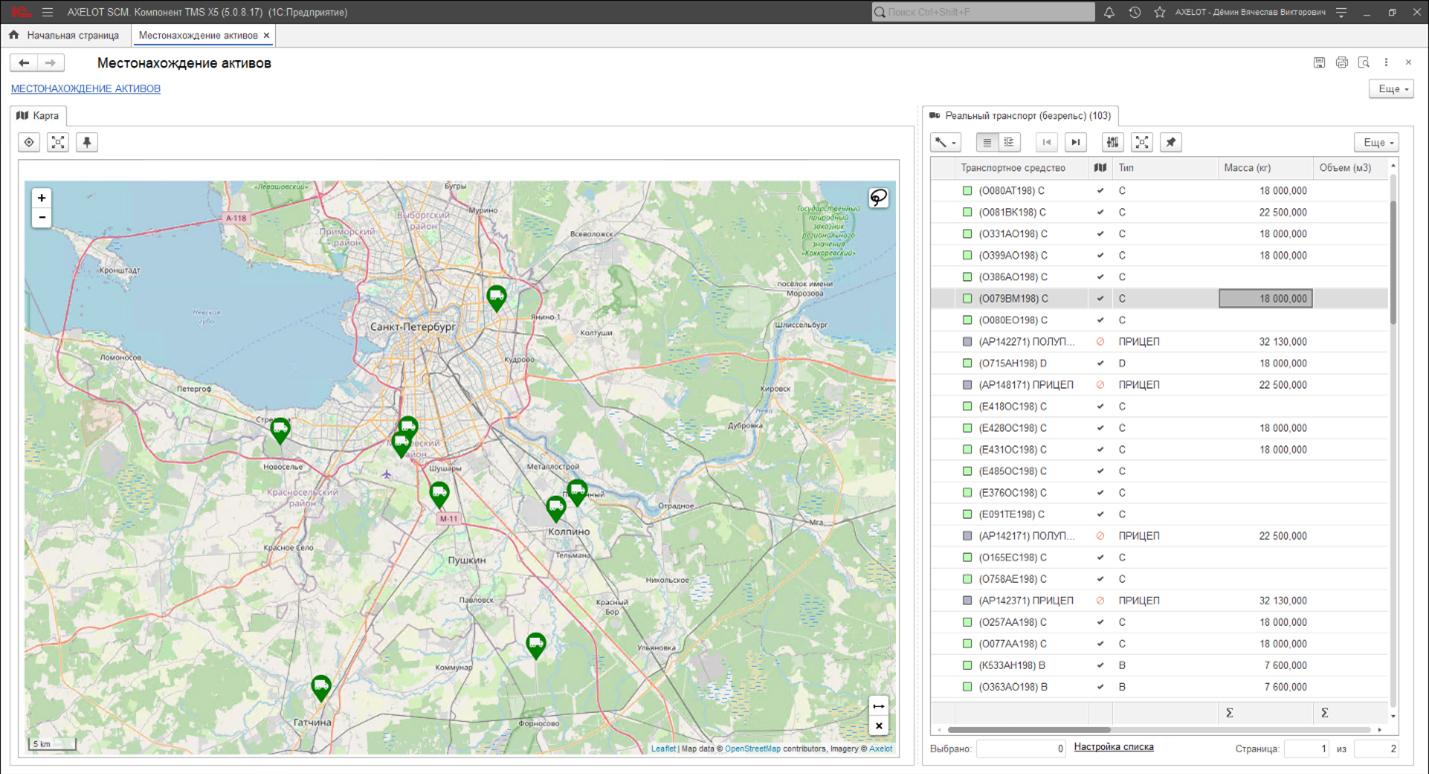Click the prohibited mark in (АР148171) ПРИЦЕП row
The height and width of the screenshot is (774, 1429).
click(1100, 385)
